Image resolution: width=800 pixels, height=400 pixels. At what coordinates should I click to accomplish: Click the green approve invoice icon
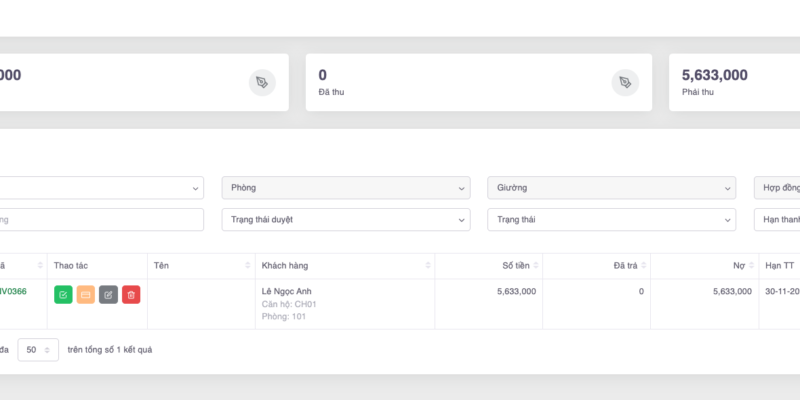coord(63,294)
